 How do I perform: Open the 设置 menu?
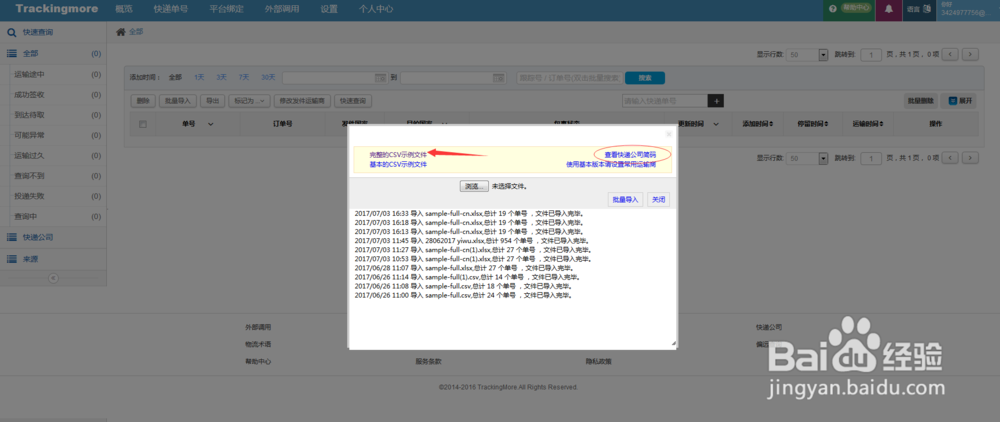click(329, 10)
